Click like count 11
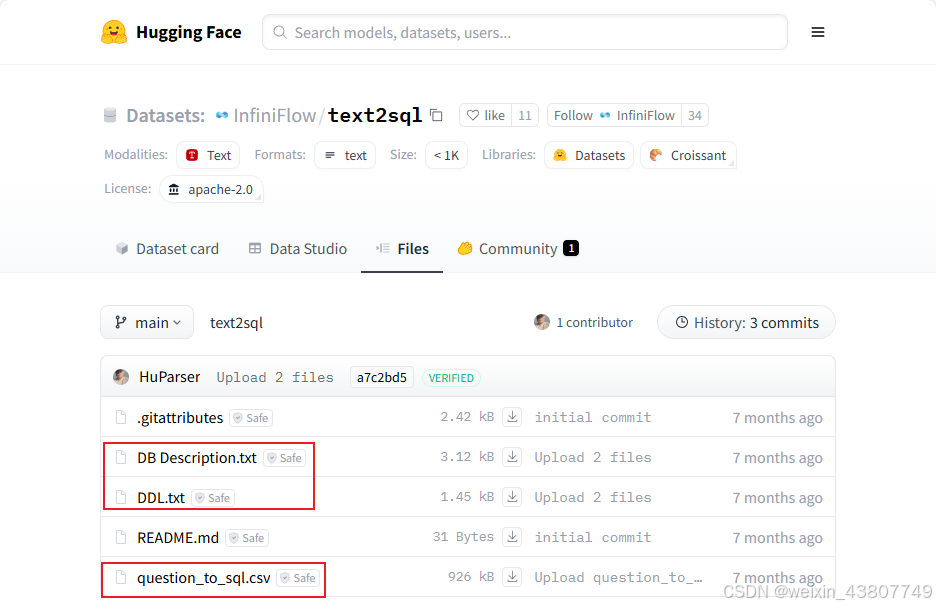This screenshot has height=607, width=936. 525,115
